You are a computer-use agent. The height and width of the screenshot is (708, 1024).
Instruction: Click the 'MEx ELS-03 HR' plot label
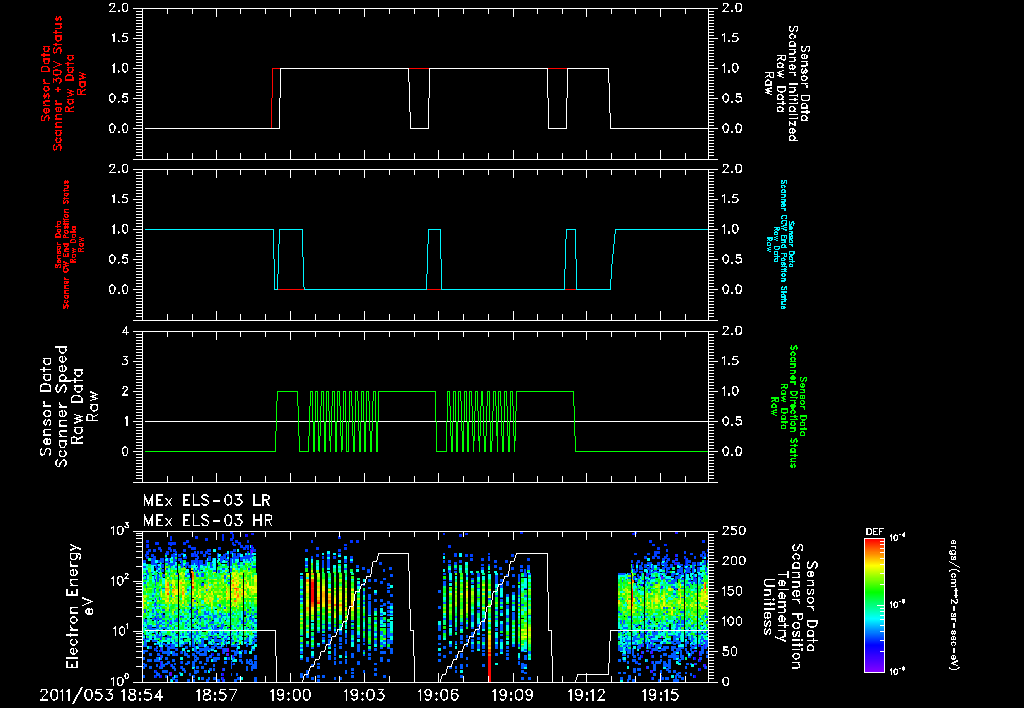(208, 521)
